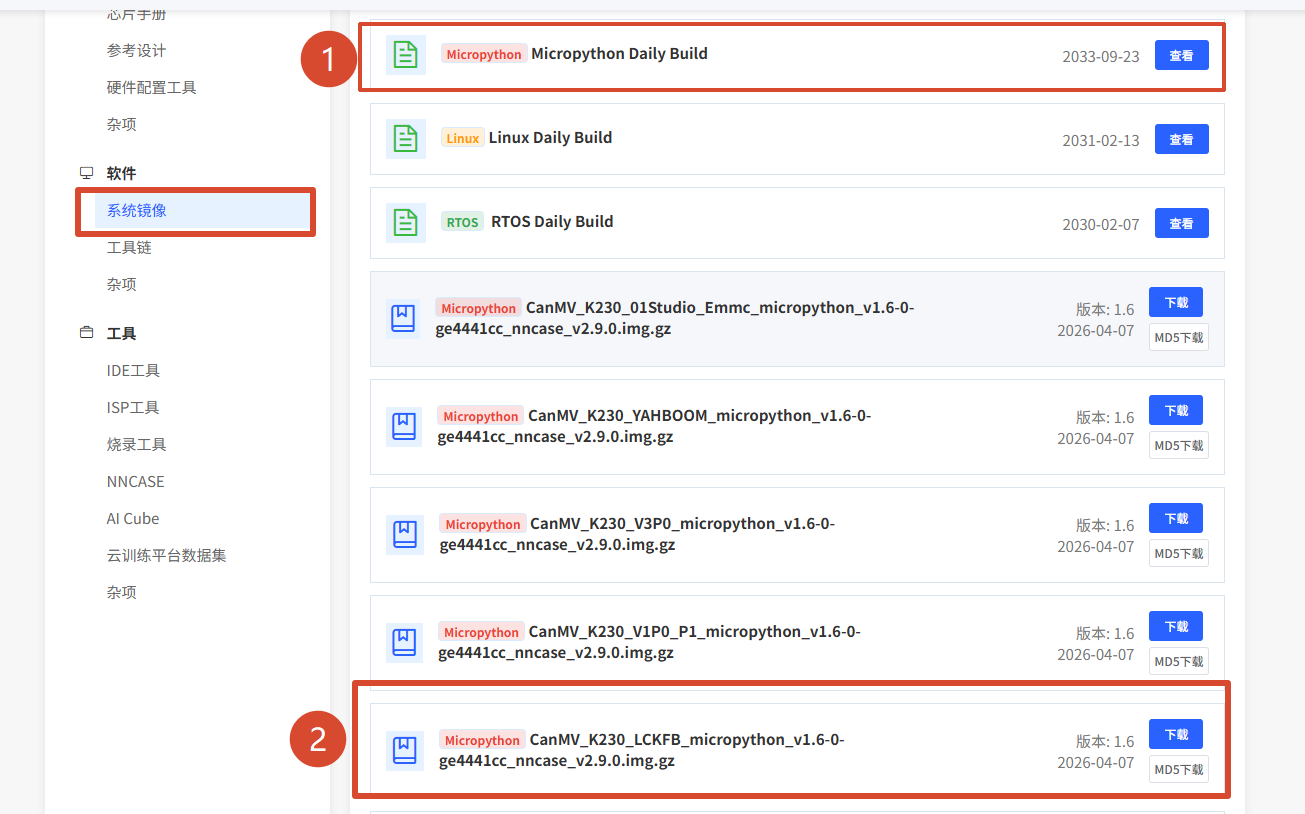Click the Linux Daily Build title

coord(550,138)
